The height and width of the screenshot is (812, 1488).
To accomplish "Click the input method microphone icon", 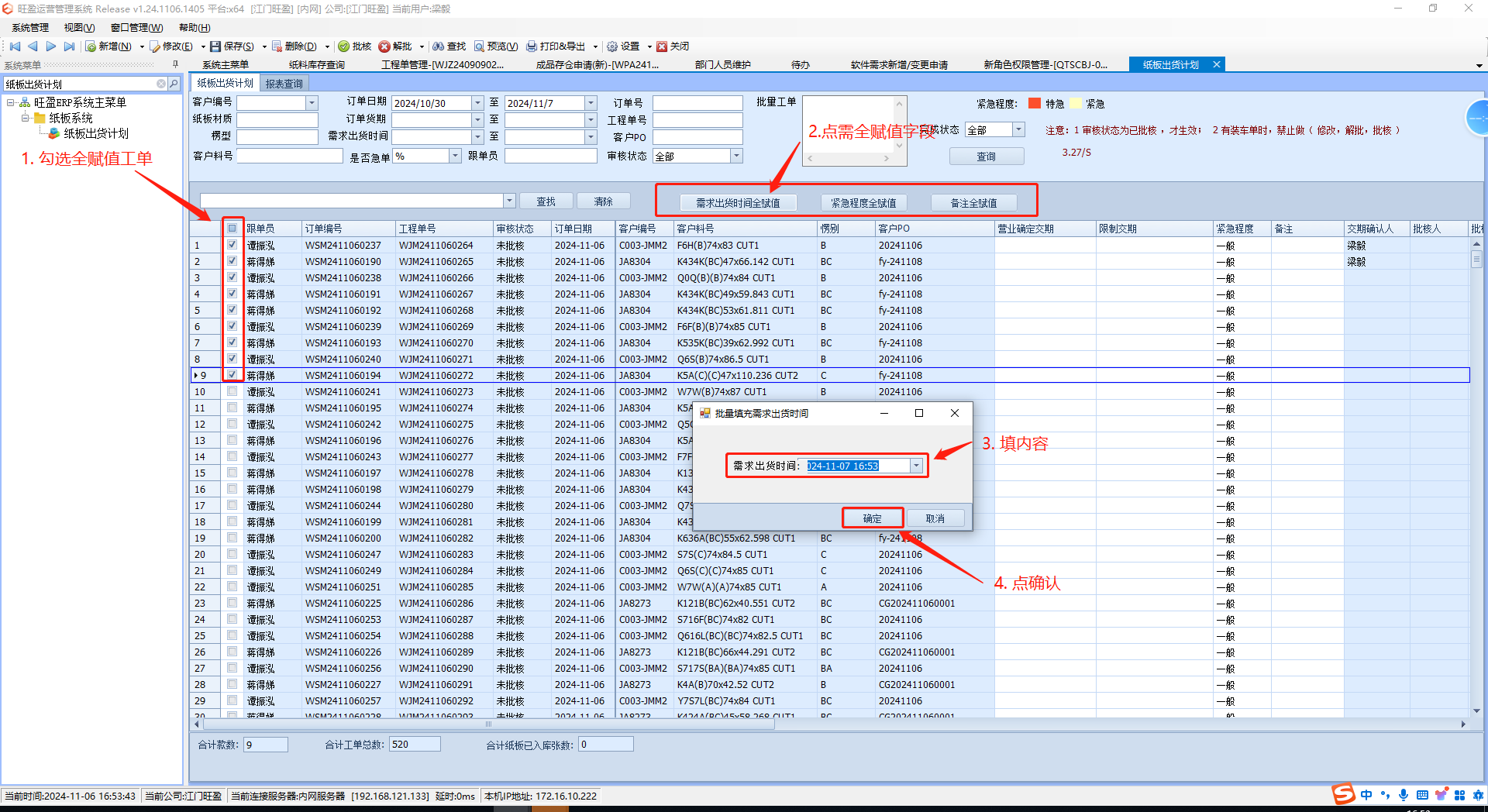I will 1404,795.
